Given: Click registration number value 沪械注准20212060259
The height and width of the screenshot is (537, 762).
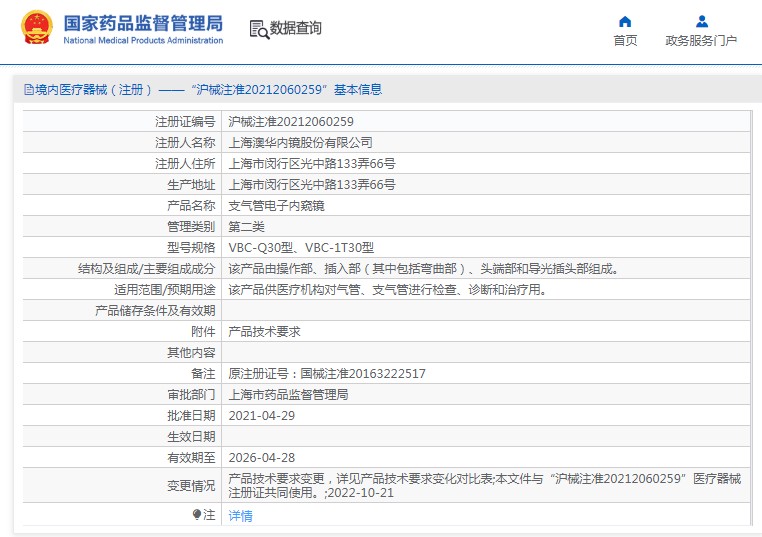Looking at the screenshot, I should pos(291,121).
